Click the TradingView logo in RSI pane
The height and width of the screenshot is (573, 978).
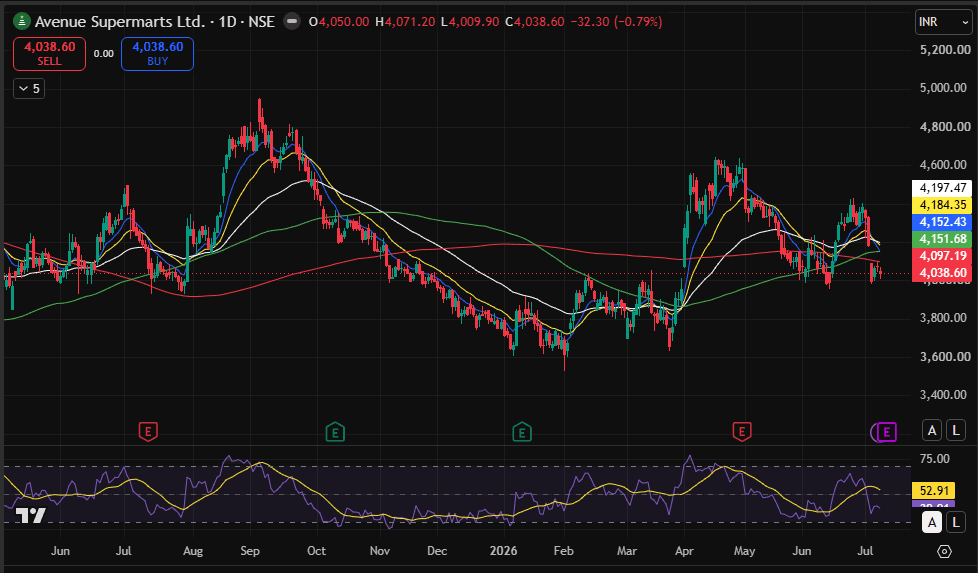coord(31,515)
